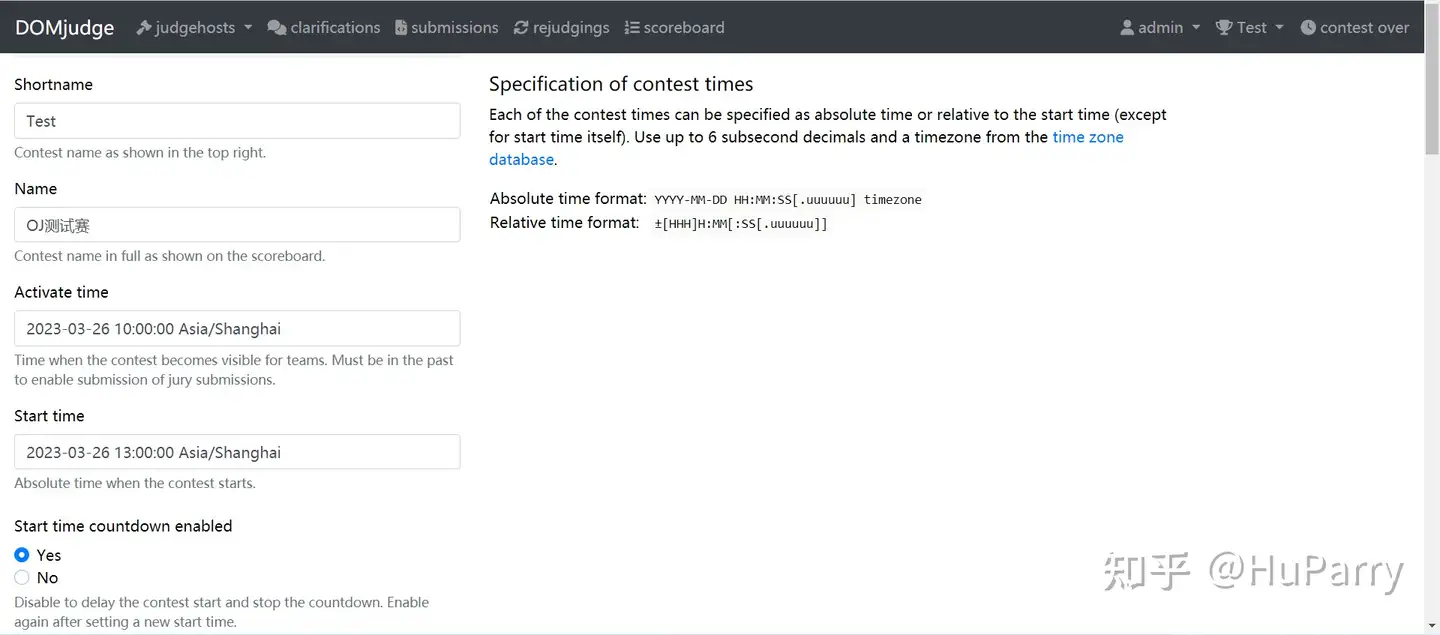Click the scoreboard list icon
1440x635 pixels.
(x=632, y=28)
